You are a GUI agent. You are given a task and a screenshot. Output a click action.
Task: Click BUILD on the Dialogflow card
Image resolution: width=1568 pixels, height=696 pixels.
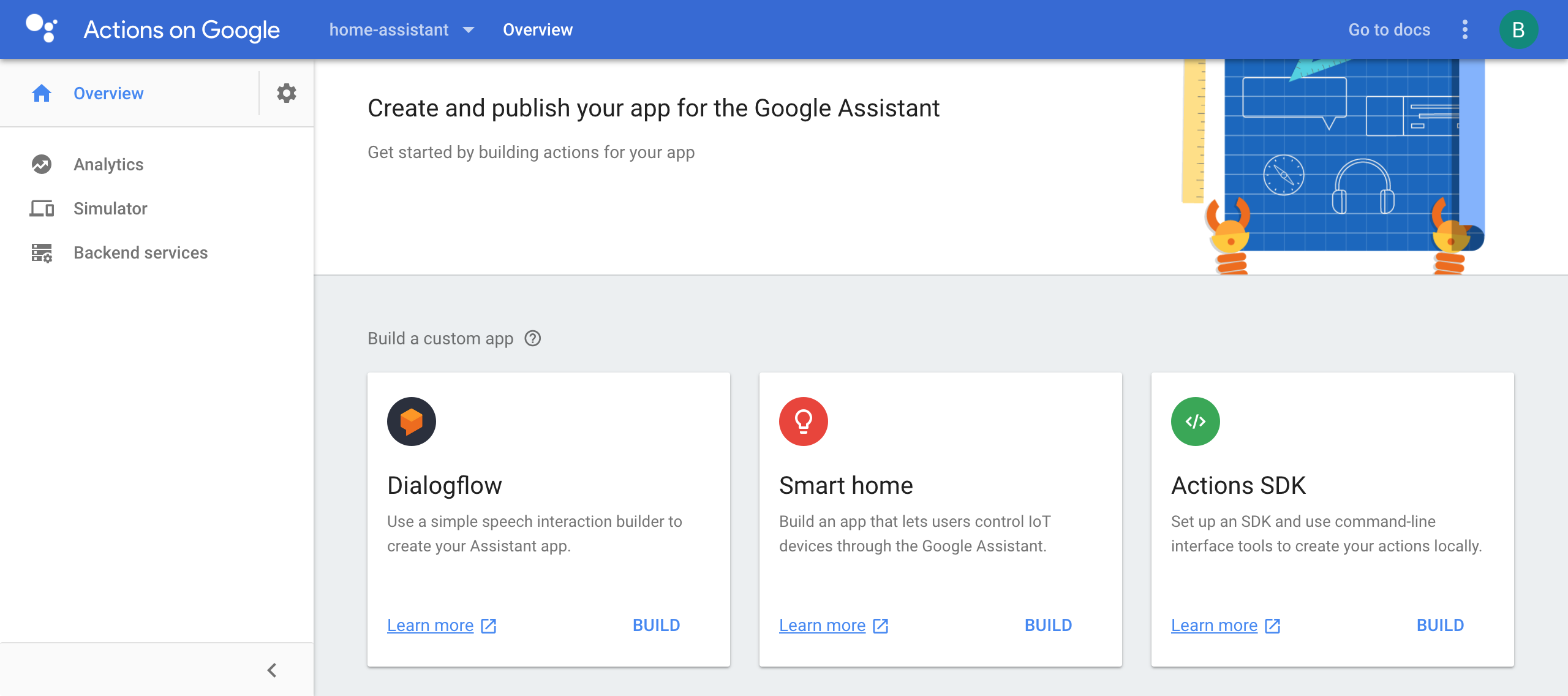pyautogui.click(x=656, y=624)
